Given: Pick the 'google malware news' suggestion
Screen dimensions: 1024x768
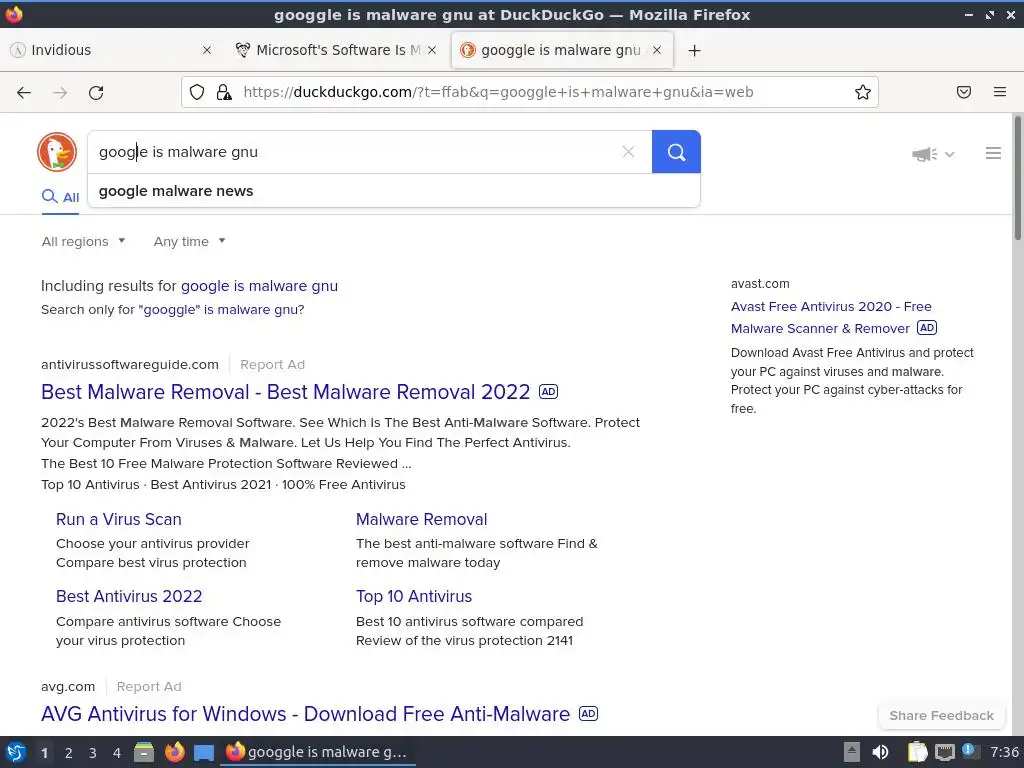Looking at the screenshot, I should [394, 191].
